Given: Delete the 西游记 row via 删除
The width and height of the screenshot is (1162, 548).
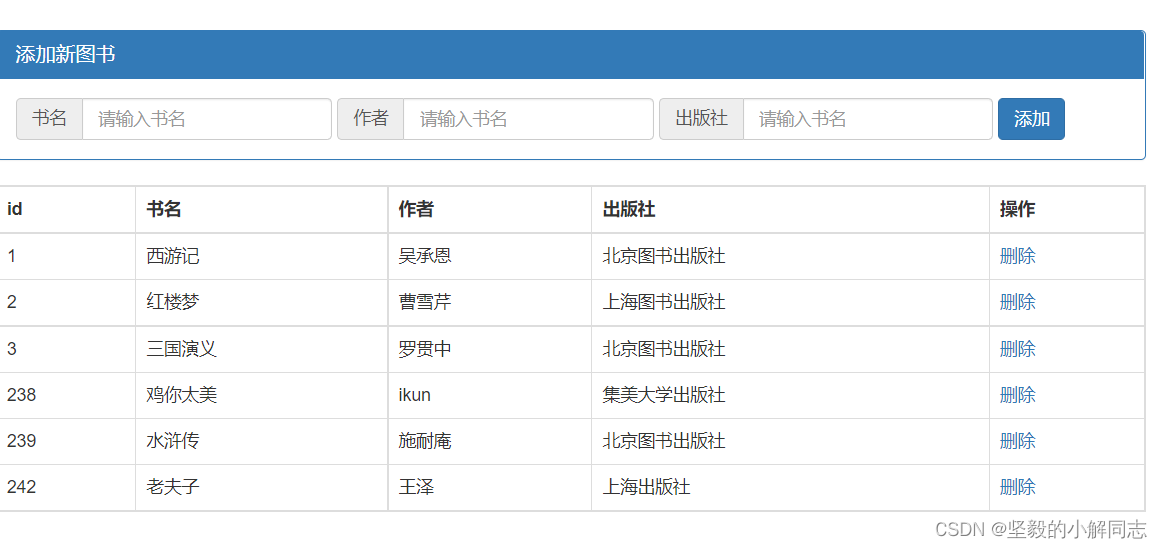Looking at the screenshot, I should pos(1017,257).
